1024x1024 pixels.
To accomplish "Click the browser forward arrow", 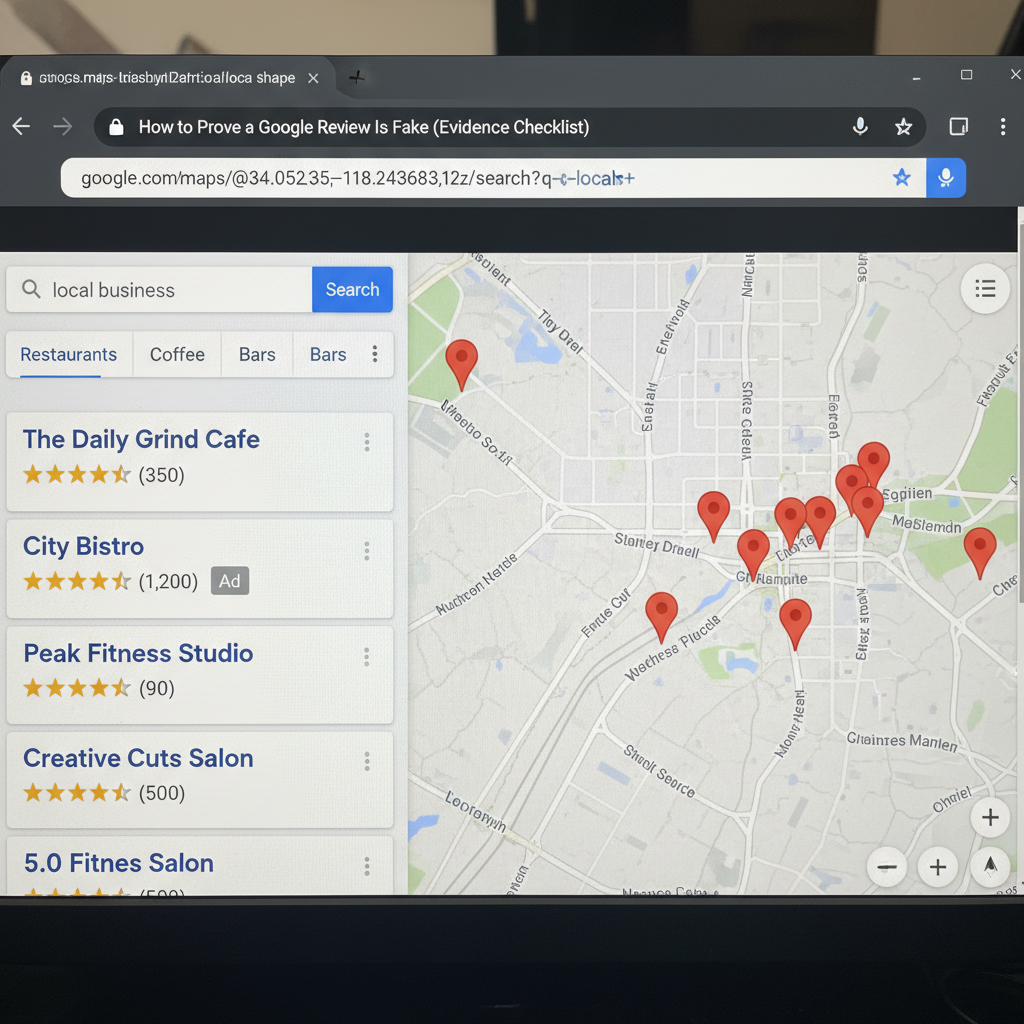I will [63, 126].
